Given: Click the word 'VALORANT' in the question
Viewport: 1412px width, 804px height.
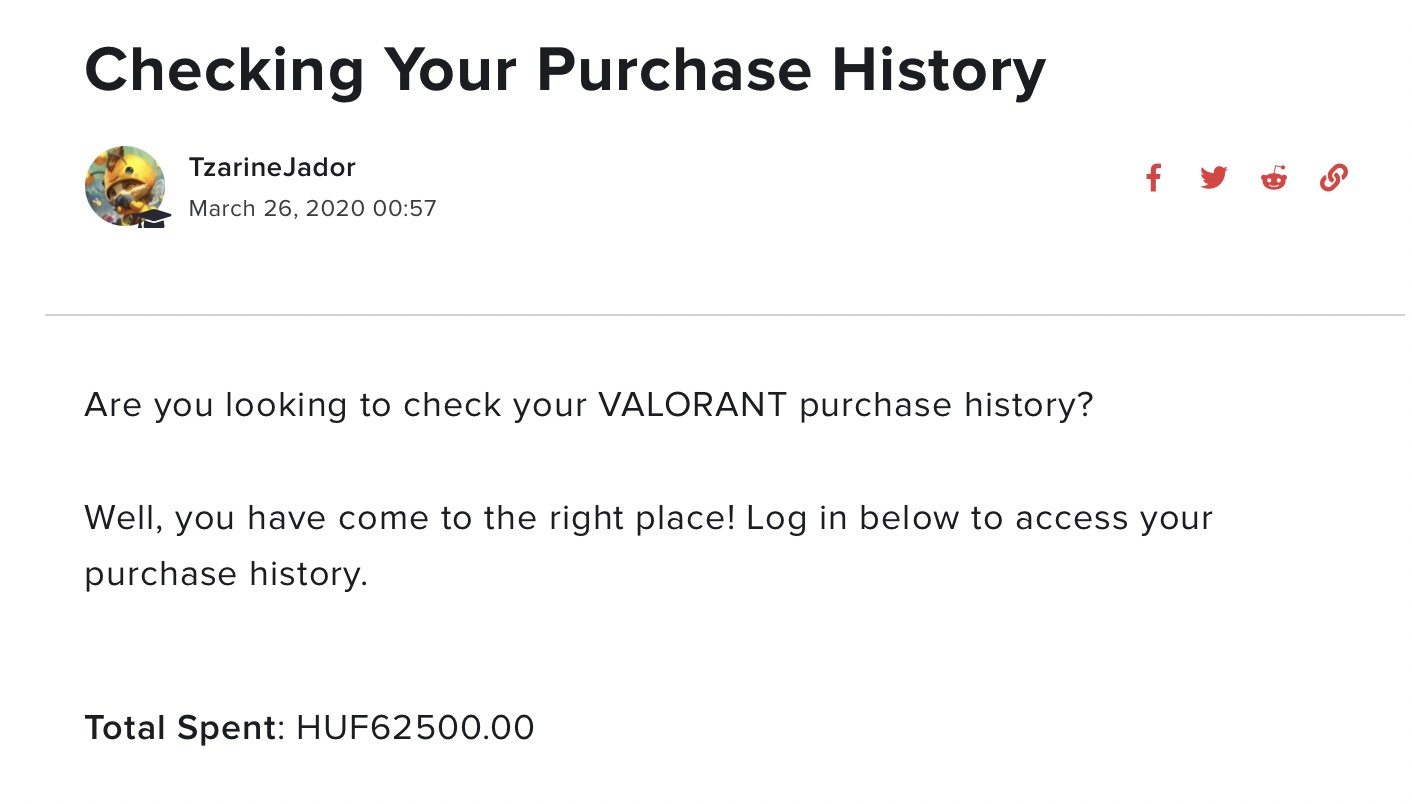Looking at the screenshot, I should [x=692, y=405].
